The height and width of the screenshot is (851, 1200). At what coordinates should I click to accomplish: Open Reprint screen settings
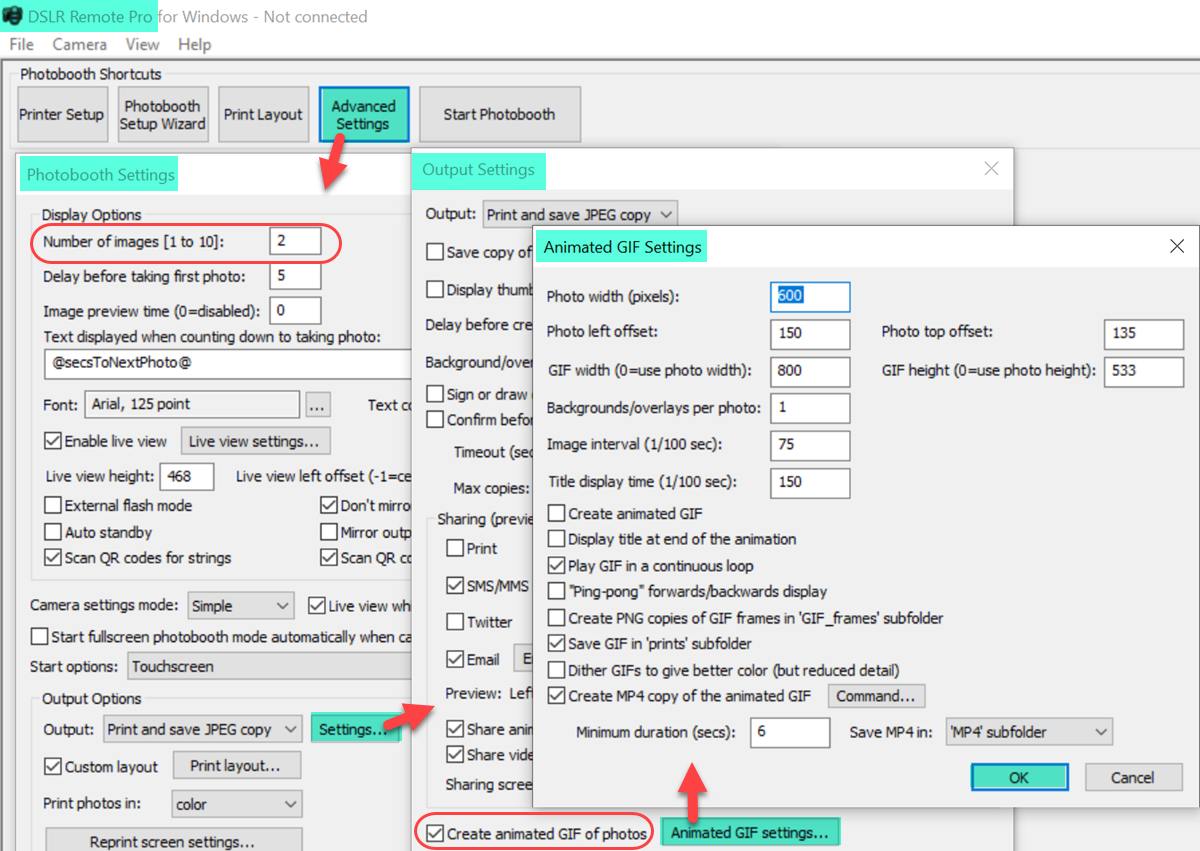(x=174, y=840)
